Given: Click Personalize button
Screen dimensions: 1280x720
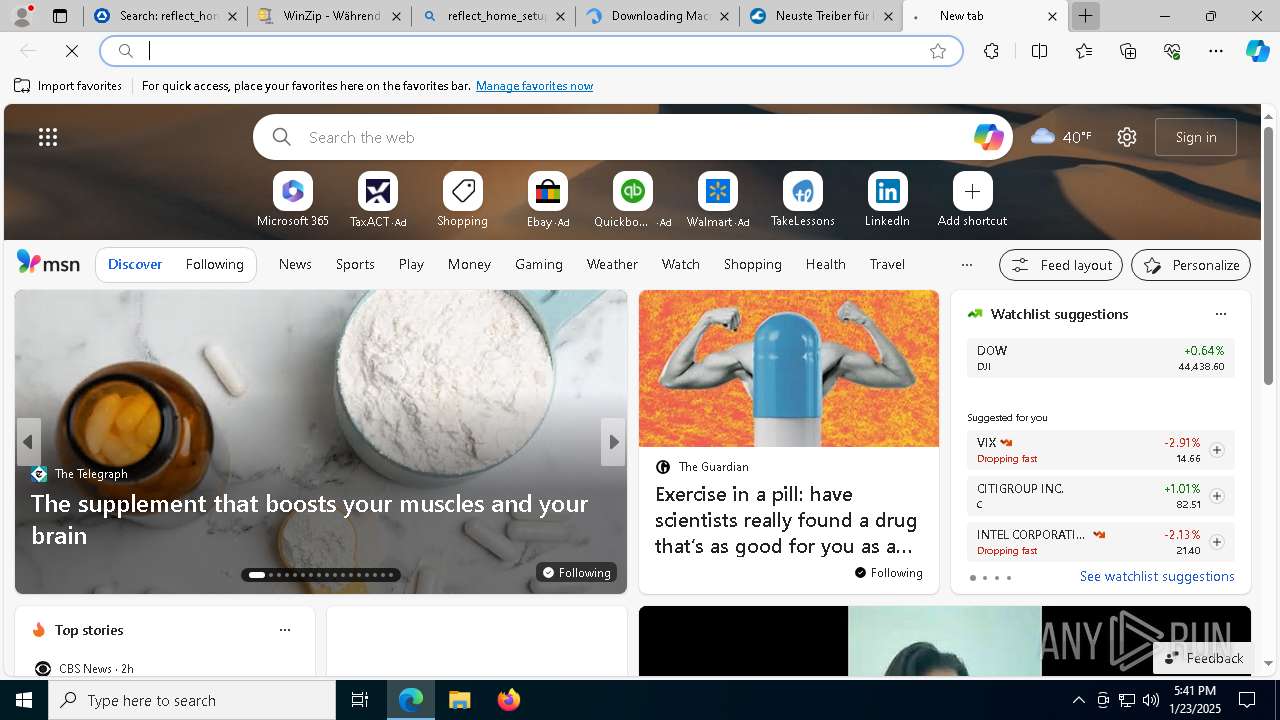Looking at the screenshot, I should pyautogui.click(x=1191, y=265).
